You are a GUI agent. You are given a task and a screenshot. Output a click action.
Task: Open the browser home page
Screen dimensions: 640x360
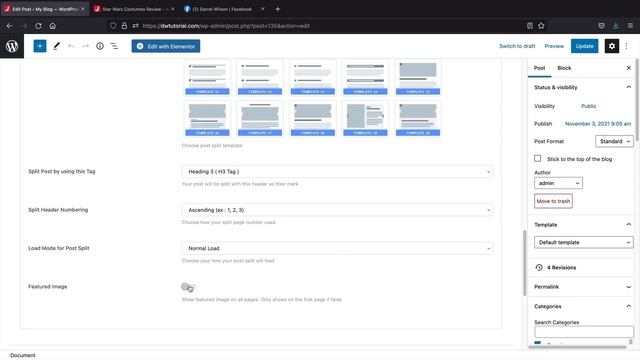point(53,26)
